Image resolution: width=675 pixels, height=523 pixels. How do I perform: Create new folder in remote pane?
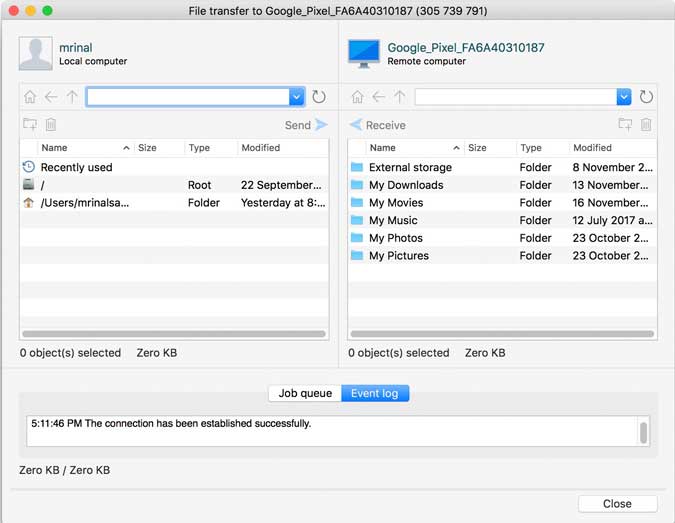click(x=625, y=125)
